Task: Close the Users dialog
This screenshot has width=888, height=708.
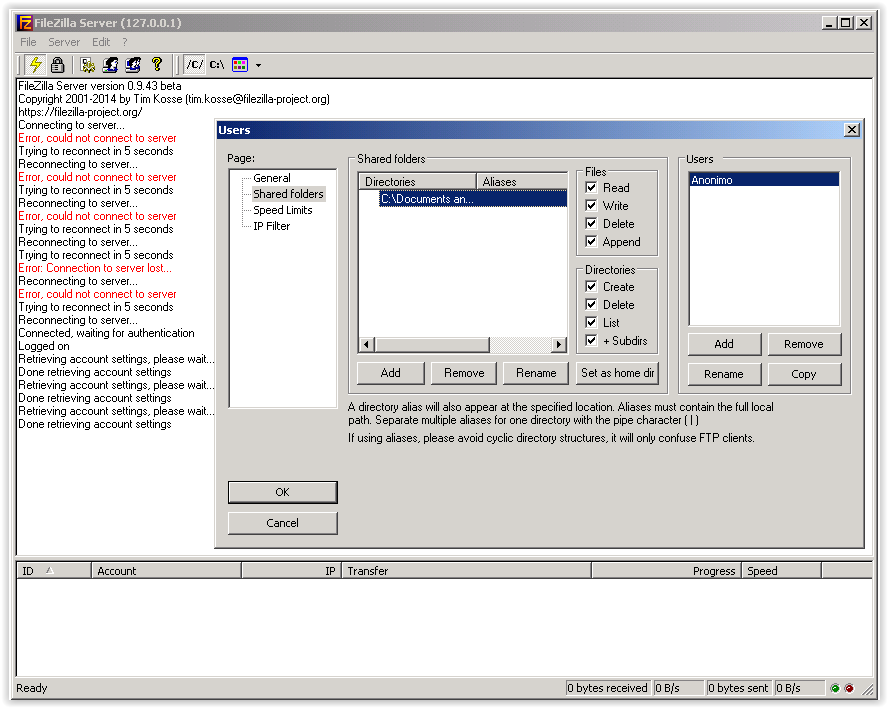Action: pos(852,130)
